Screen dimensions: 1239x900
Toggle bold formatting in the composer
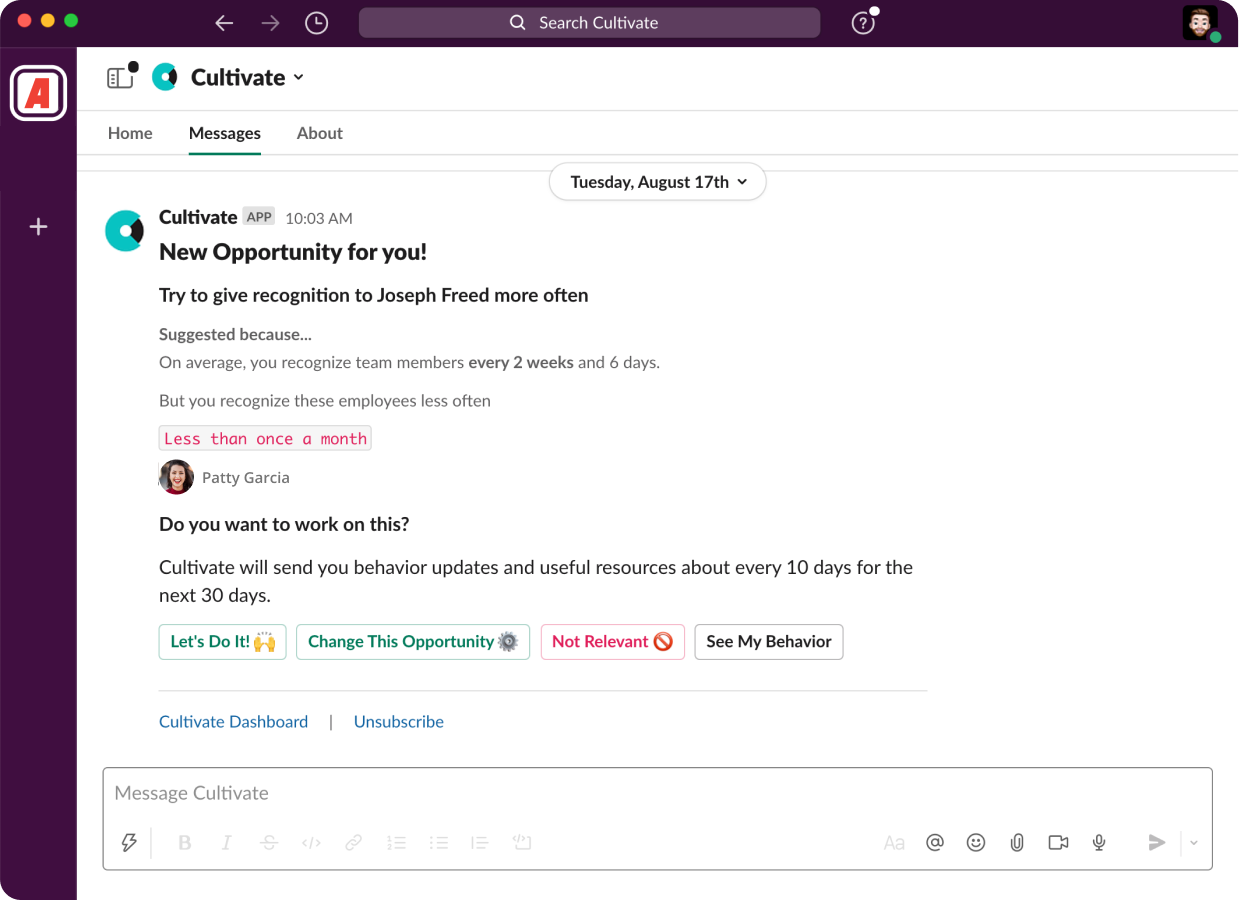[184, 842]
